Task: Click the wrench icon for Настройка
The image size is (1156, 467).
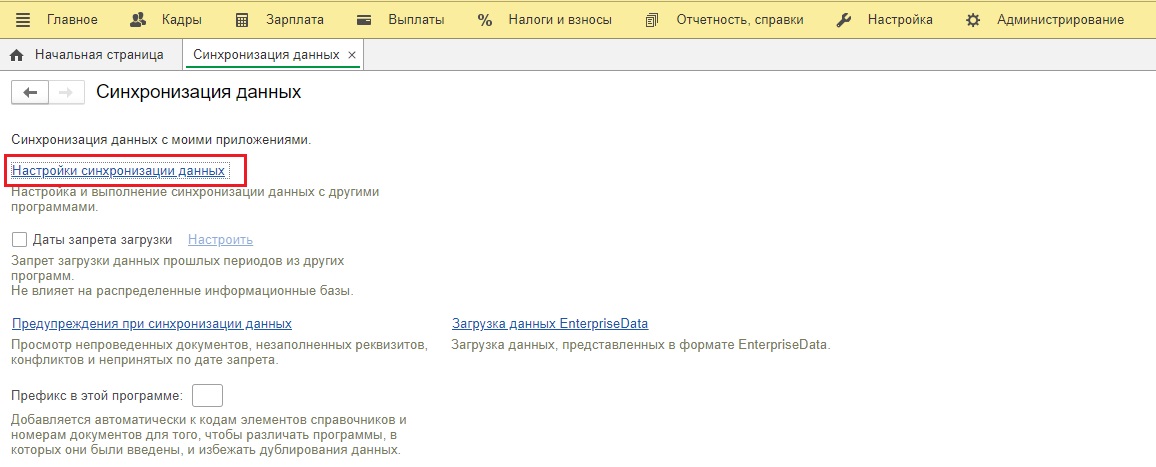Action: [844, 20]
